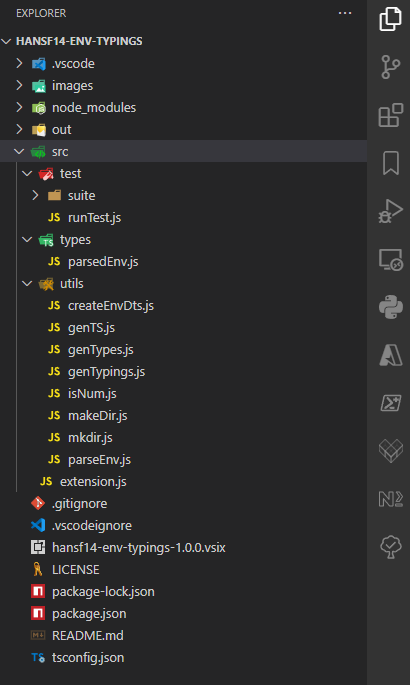
Task: Expand the suite folder
Action: [183, 195]
